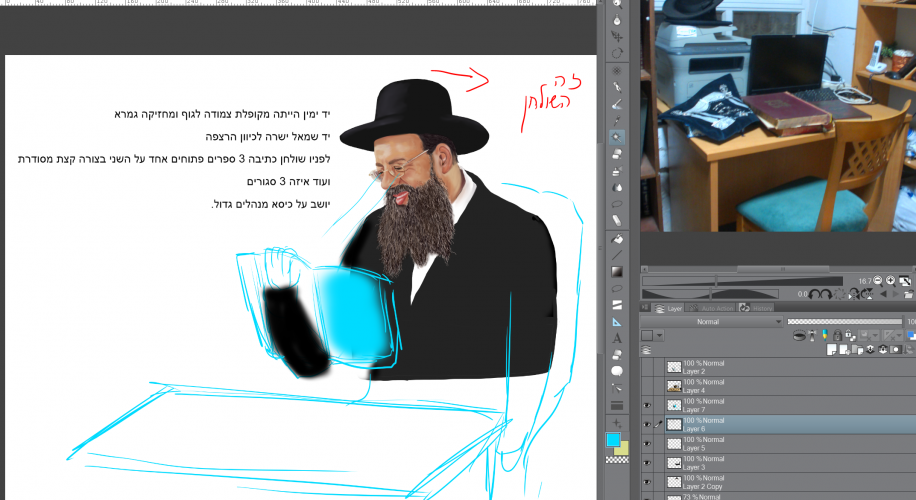Hide Layer 7 using its eye icon
The image size is (916, 500).
click(x=648, y=405)
